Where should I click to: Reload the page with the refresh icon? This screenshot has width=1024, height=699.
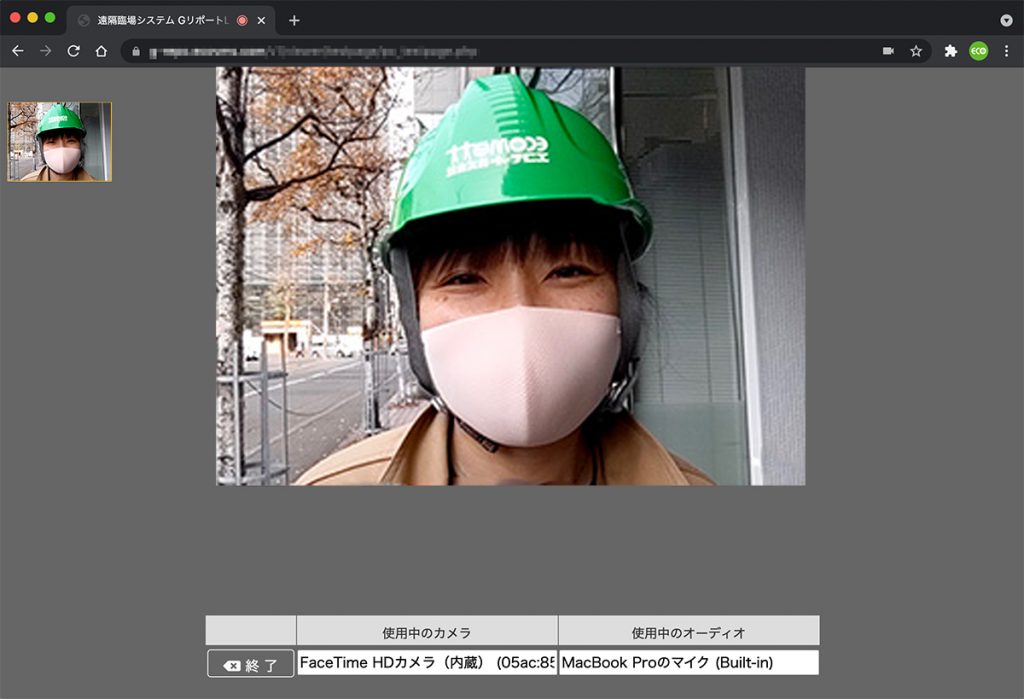(73, 51)
